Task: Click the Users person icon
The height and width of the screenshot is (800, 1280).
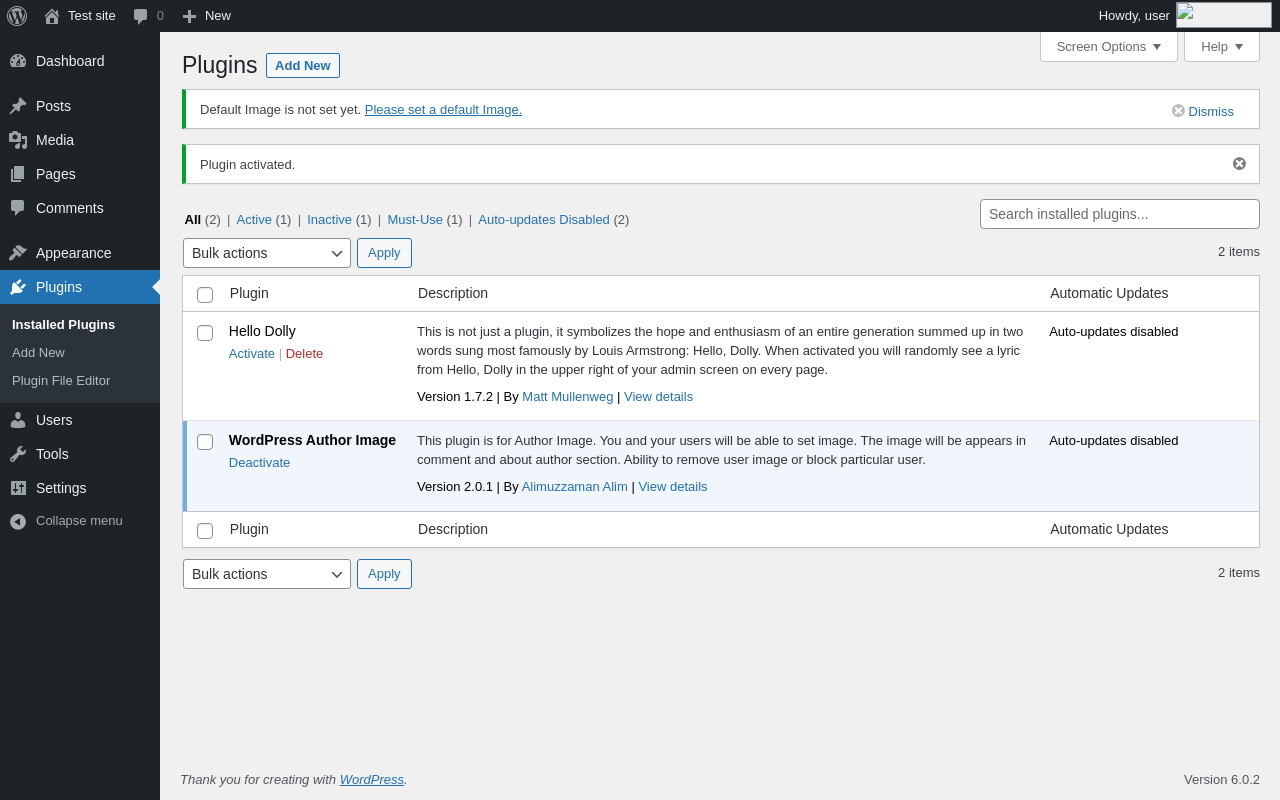Action: click(x=18, y=420)
